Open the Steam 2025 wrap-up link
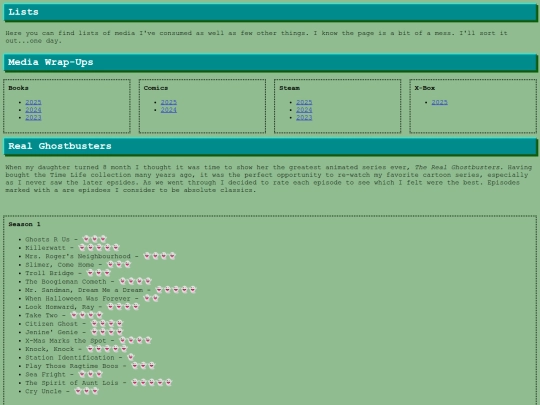 click(304, 102)
